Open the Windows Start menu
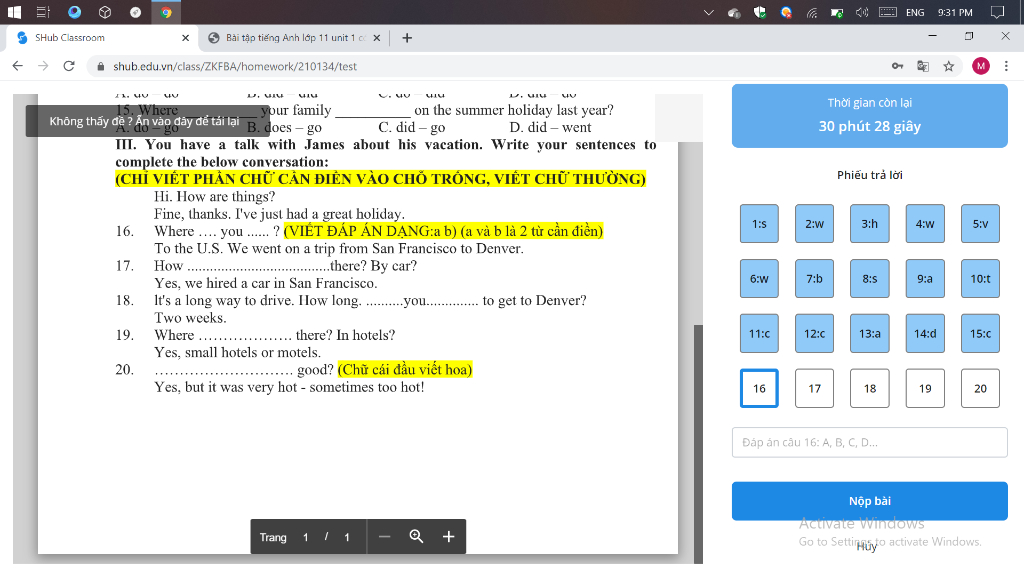This screenshot has width=1024, height=576. (x=14, y=12)
